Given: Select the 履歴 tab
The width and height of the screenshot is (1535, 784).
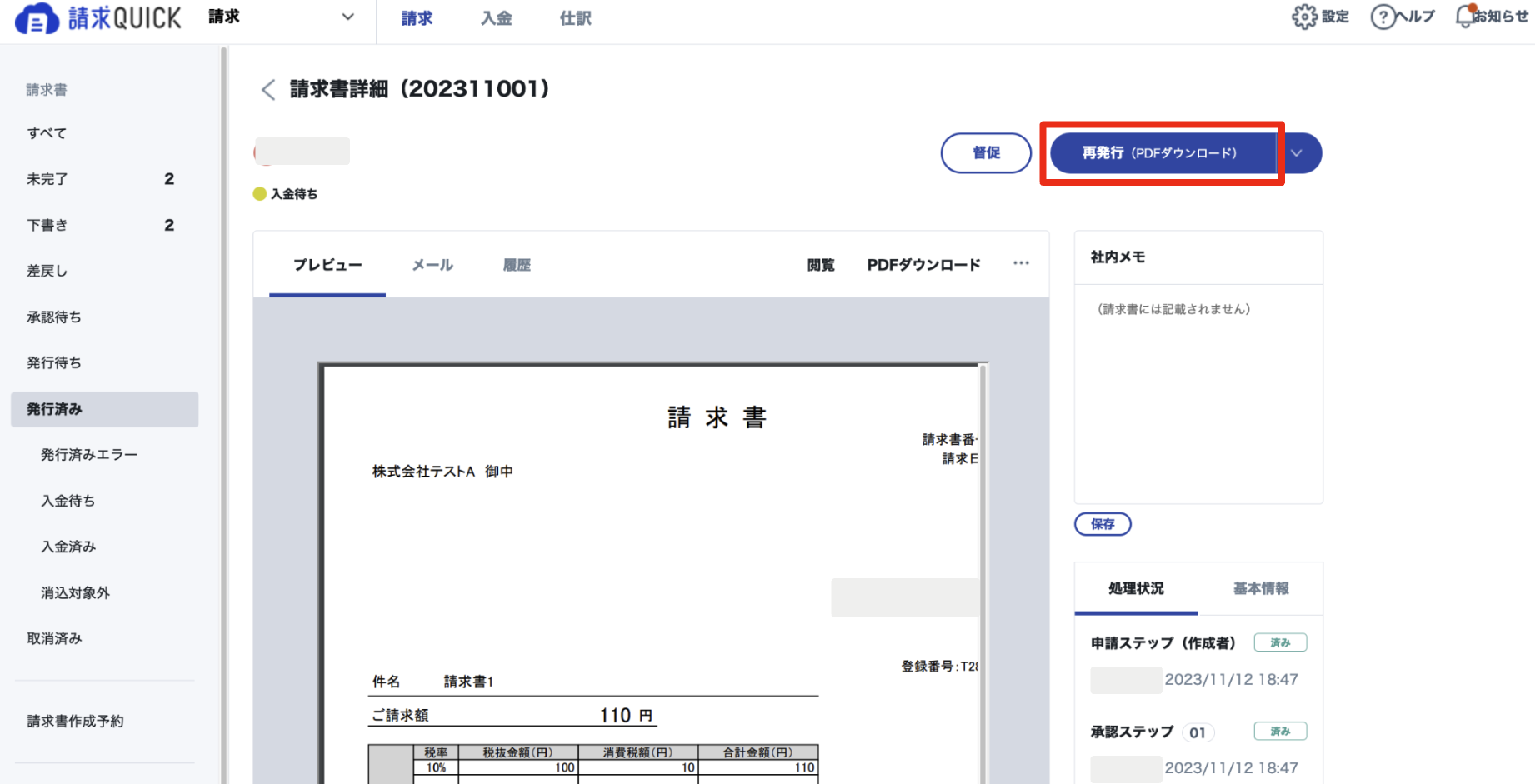Looking at the screenshot, I should [517, 265].
